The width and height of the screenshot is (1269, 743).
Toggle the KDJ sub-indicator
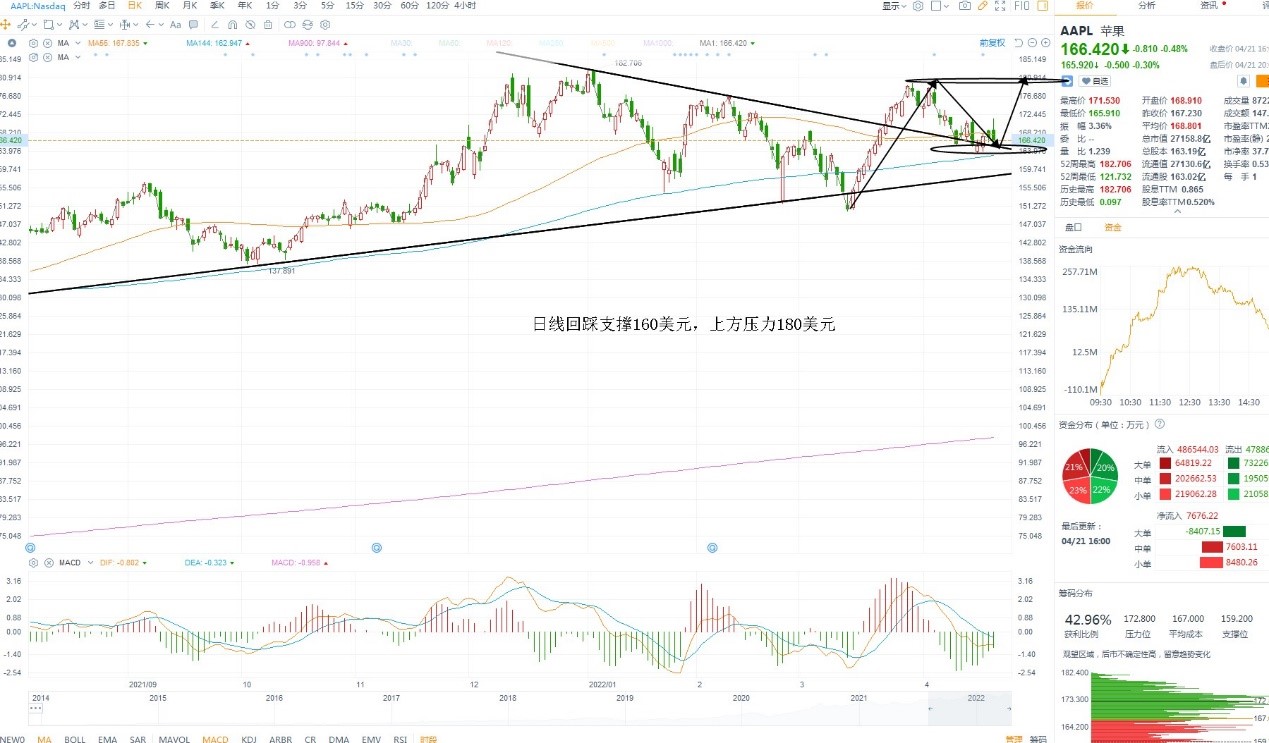[x=249, y=738]
